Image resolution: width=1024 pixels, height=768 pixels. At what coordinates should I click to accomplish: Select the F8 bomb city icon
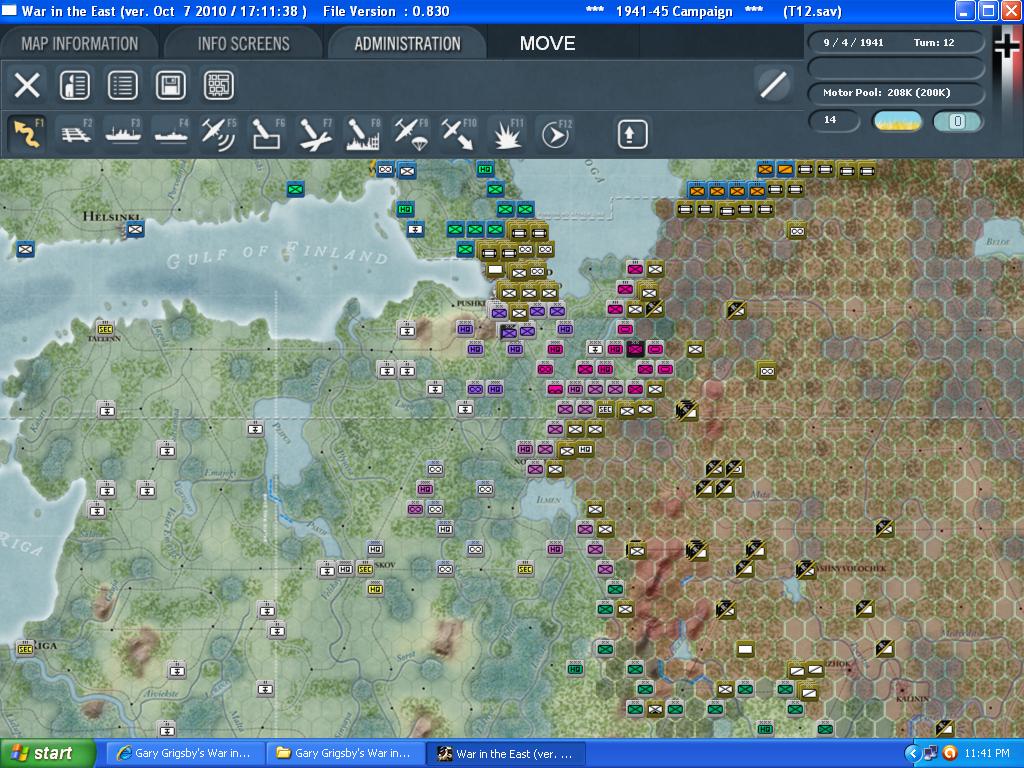[x=363, y=134]
